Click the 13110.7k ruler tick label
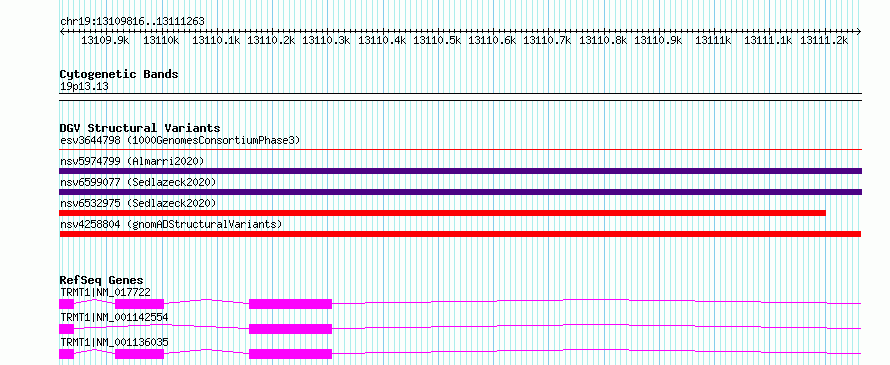Screen dimensions: 890x365 (x=547, y=40)
